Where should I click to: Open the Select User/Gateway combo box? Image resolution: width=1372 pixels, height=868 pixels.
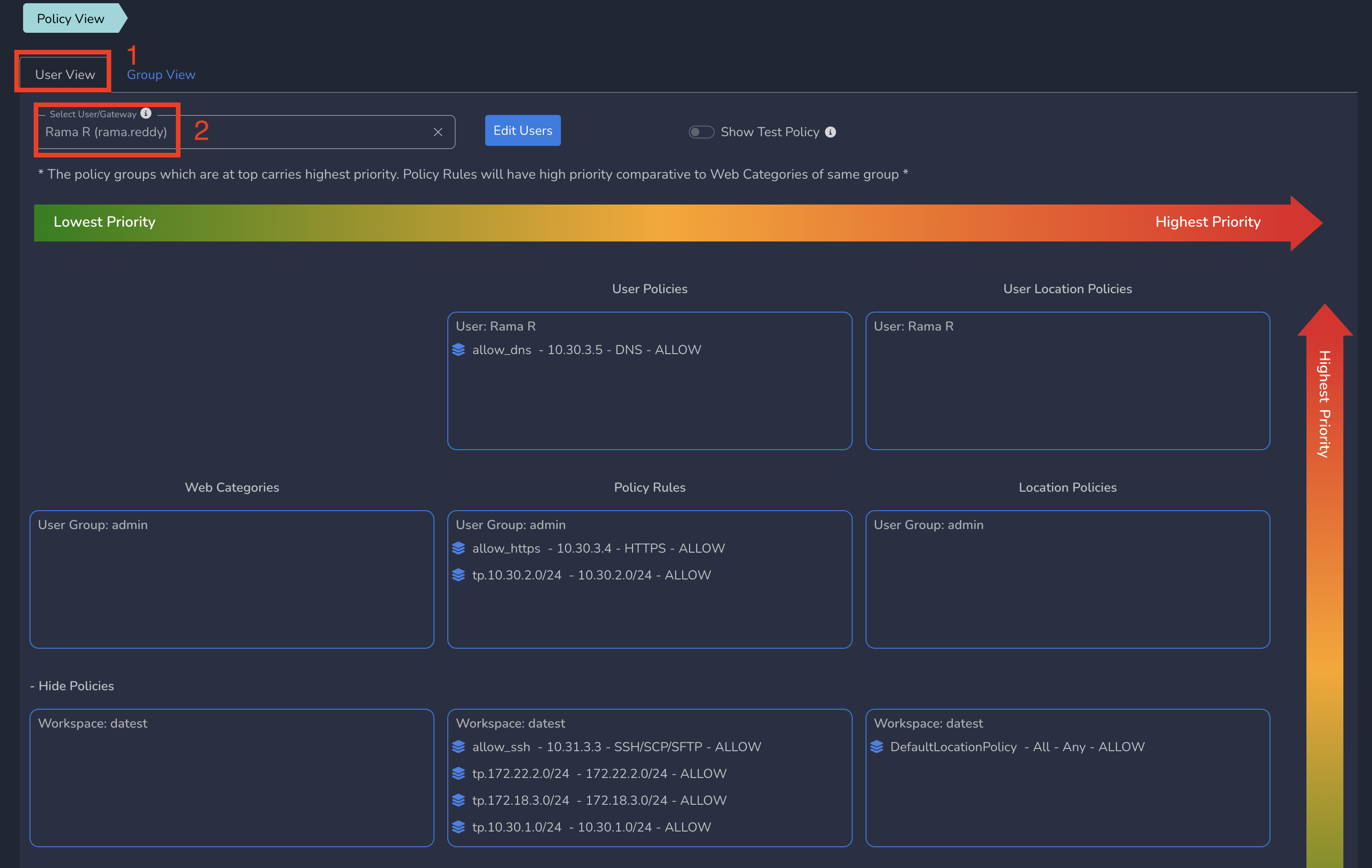tap(246, 132)
